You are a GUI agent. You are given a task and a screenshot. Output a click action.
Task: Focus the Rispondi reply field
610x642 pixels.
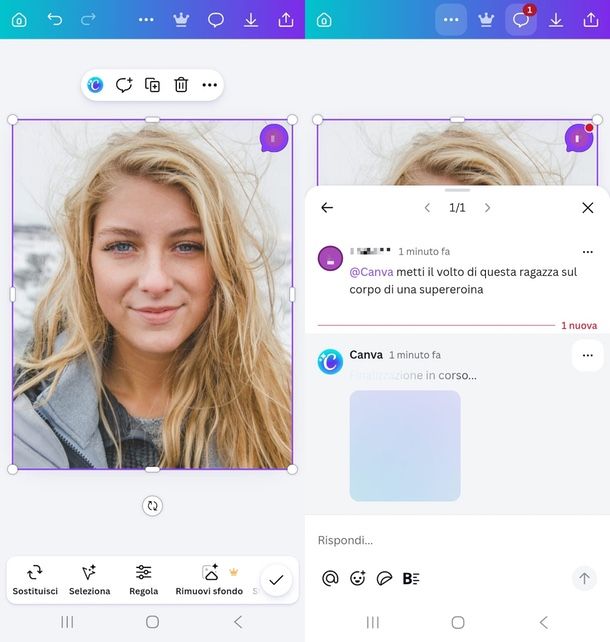pyautogui.click(x=457, y=540)
